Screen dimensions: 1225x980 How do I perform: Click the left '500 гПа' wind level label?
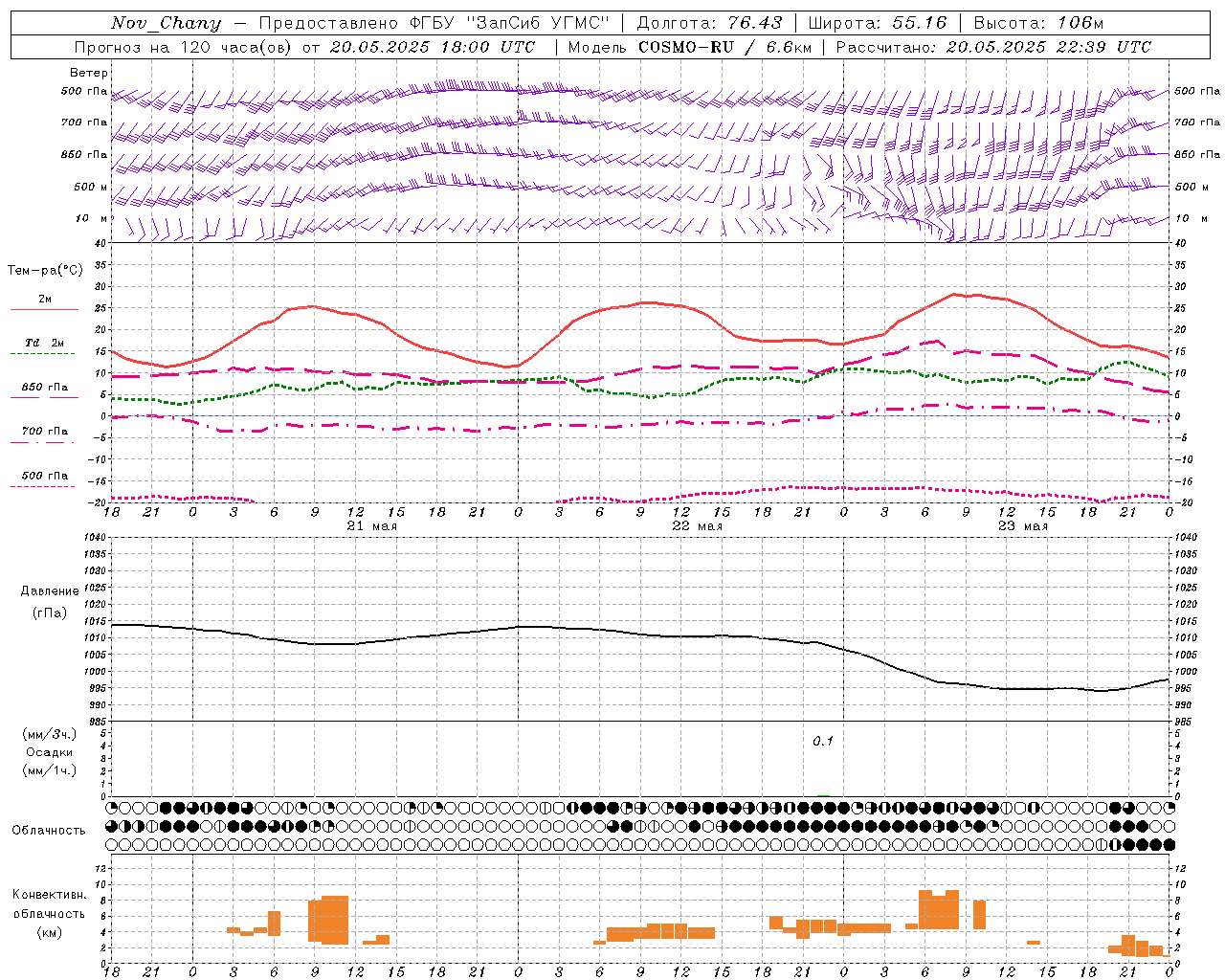84,91
